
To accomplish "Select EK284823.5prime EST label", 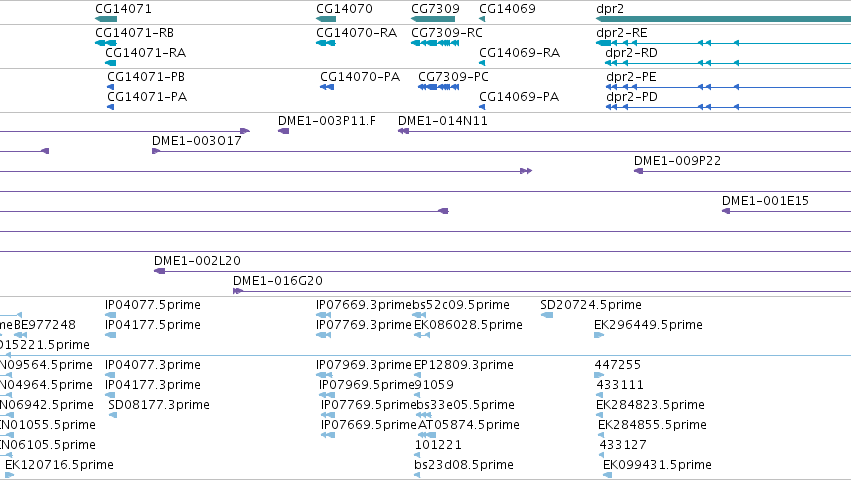I will pyautogui.click(x=650, y=405).
